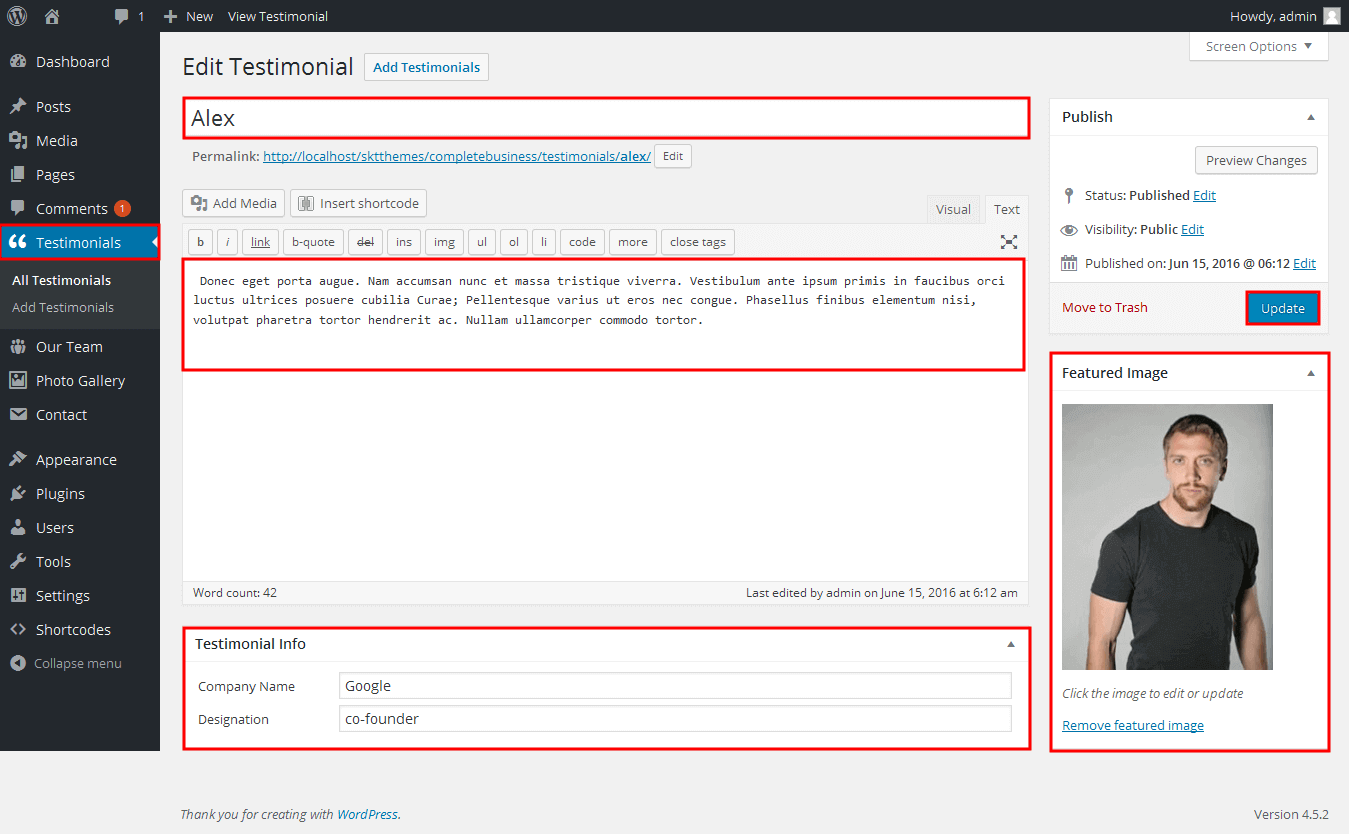Screen dimensions: 1349x834
Task: Open the Plugins sidebar menu
Action: [x=80, y=494]
